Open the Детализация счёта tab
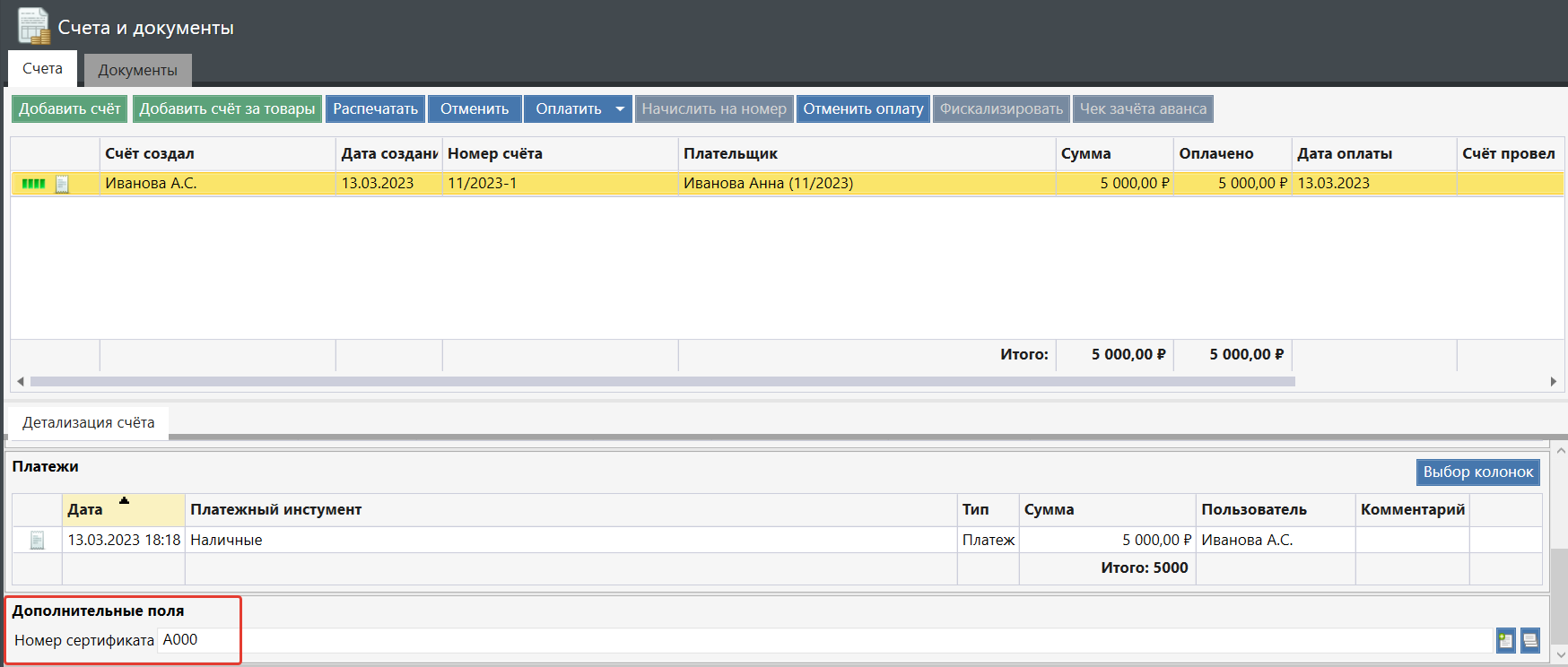The image size is (1568, 667). tap(88, 422)
